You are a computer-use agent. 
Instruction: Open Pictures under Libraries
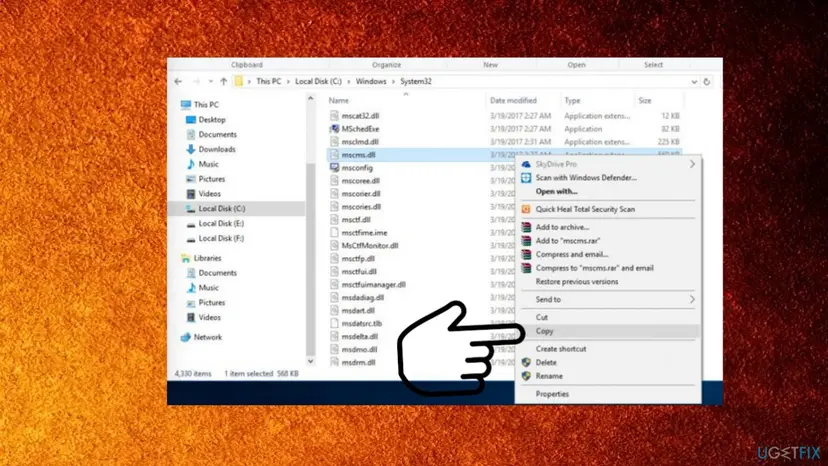coord(205,302)
